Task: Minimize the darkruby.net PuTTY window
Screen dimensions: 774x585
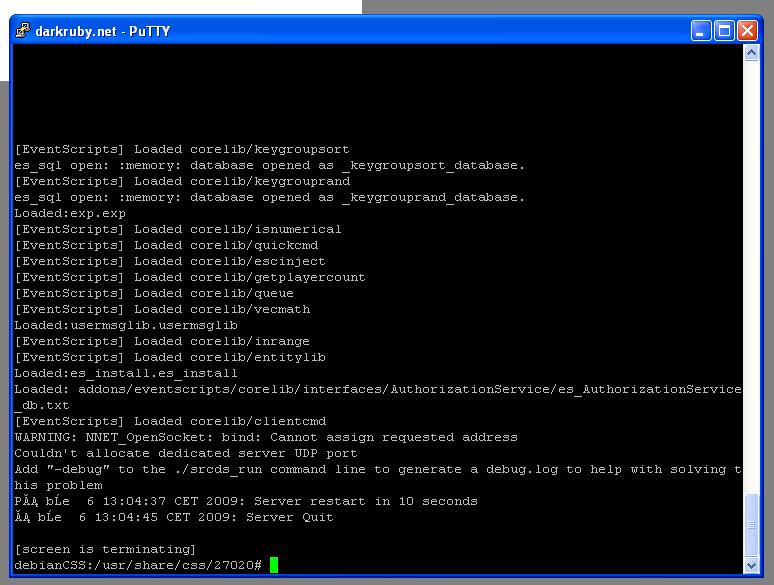Action: [700, 31]
